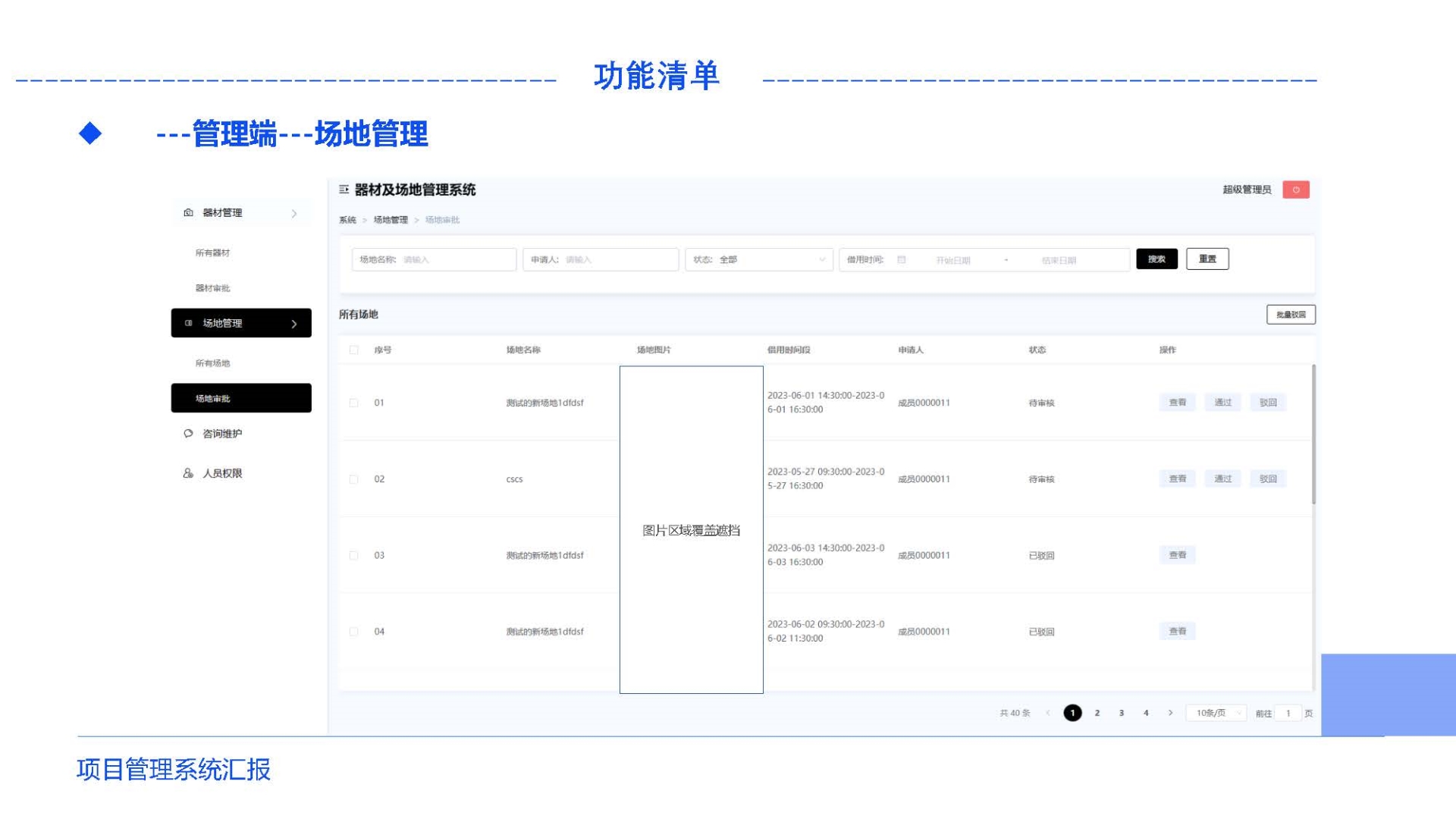The height and width of the screenshot is (819, 1456).
Task: Select the checkbox for row 03
Action: [353, 555]
